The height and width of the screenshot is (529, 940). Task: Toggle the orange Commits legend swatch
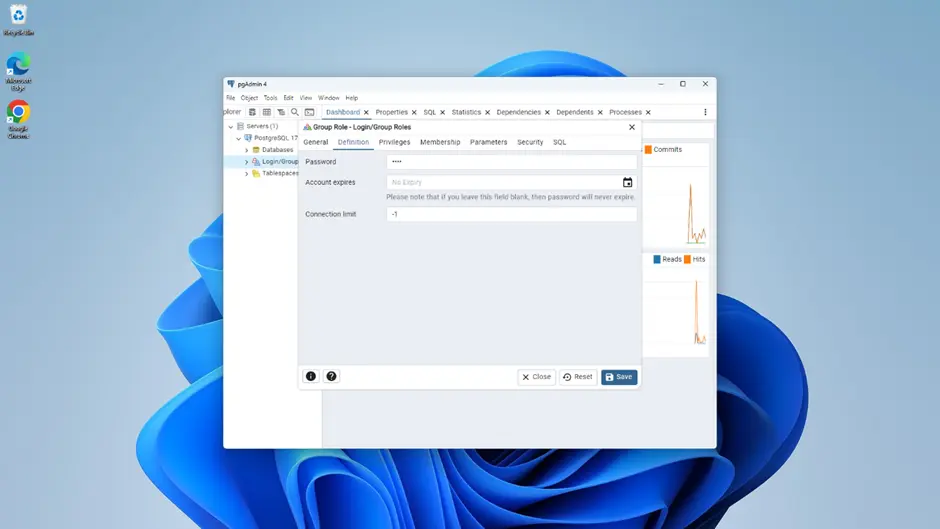[648, 149]
